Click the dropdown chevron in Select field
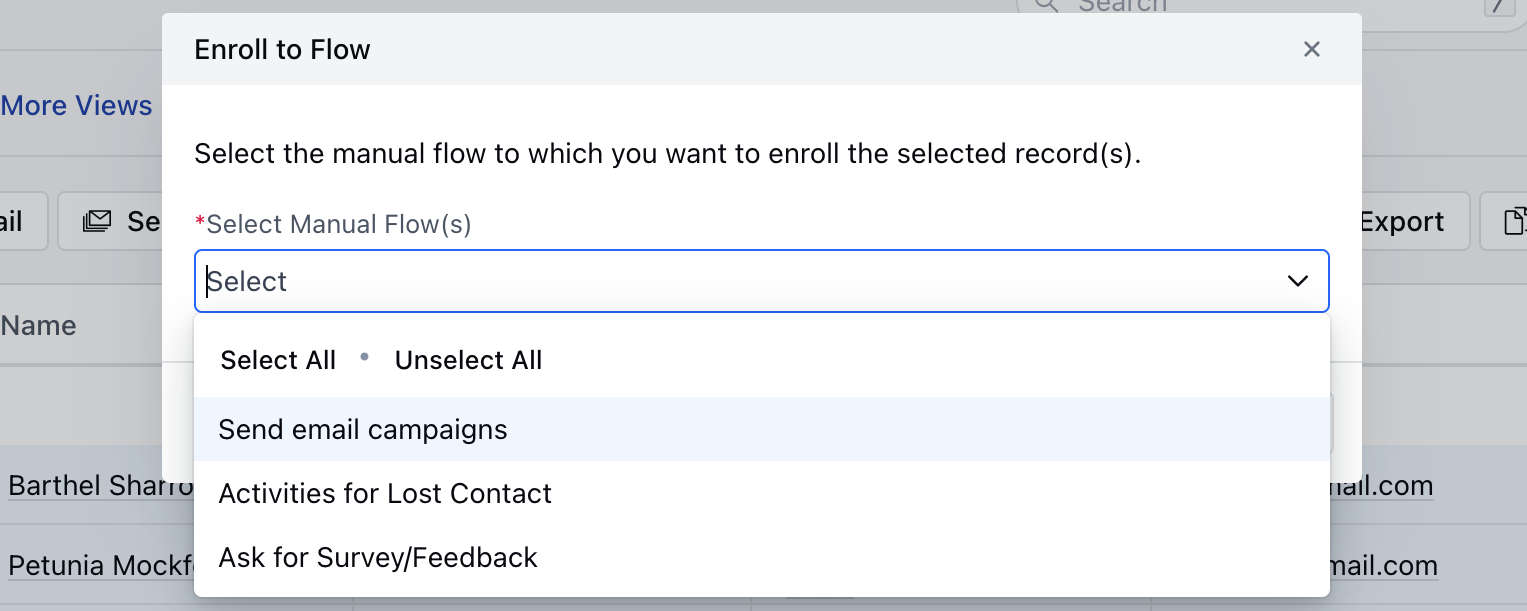Viewport: 1527px width, 611px height. coord(1298,281)
